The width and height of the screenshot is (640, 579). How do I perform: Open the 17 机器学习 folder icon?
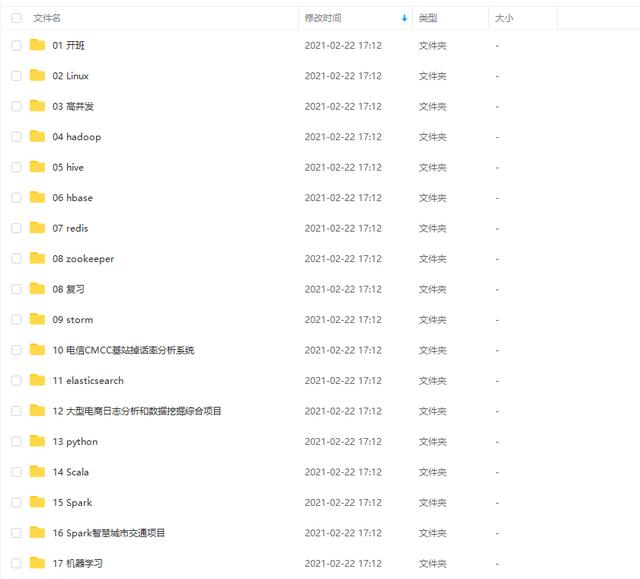click(37, 563)
